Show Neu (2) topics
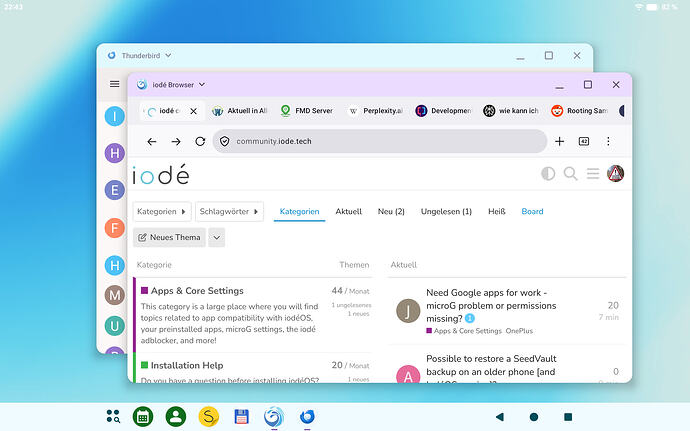 [x=391, y=212]
